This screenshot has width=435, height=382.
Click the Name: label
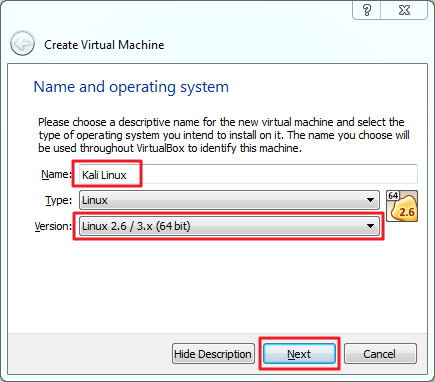56,174
